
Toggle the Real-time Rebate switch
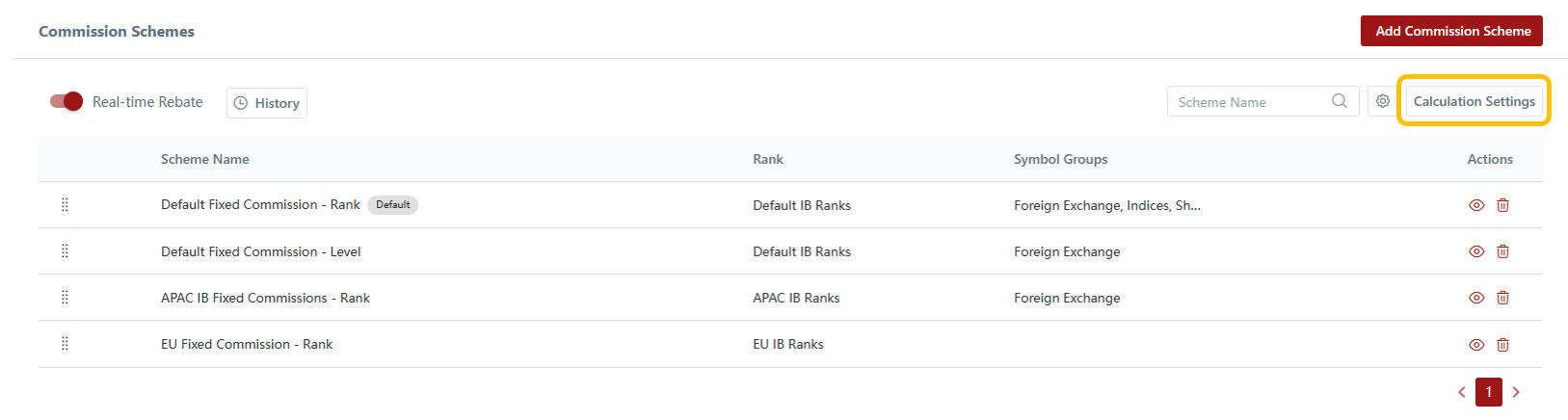pyautogui.click(x=66, y=101)
